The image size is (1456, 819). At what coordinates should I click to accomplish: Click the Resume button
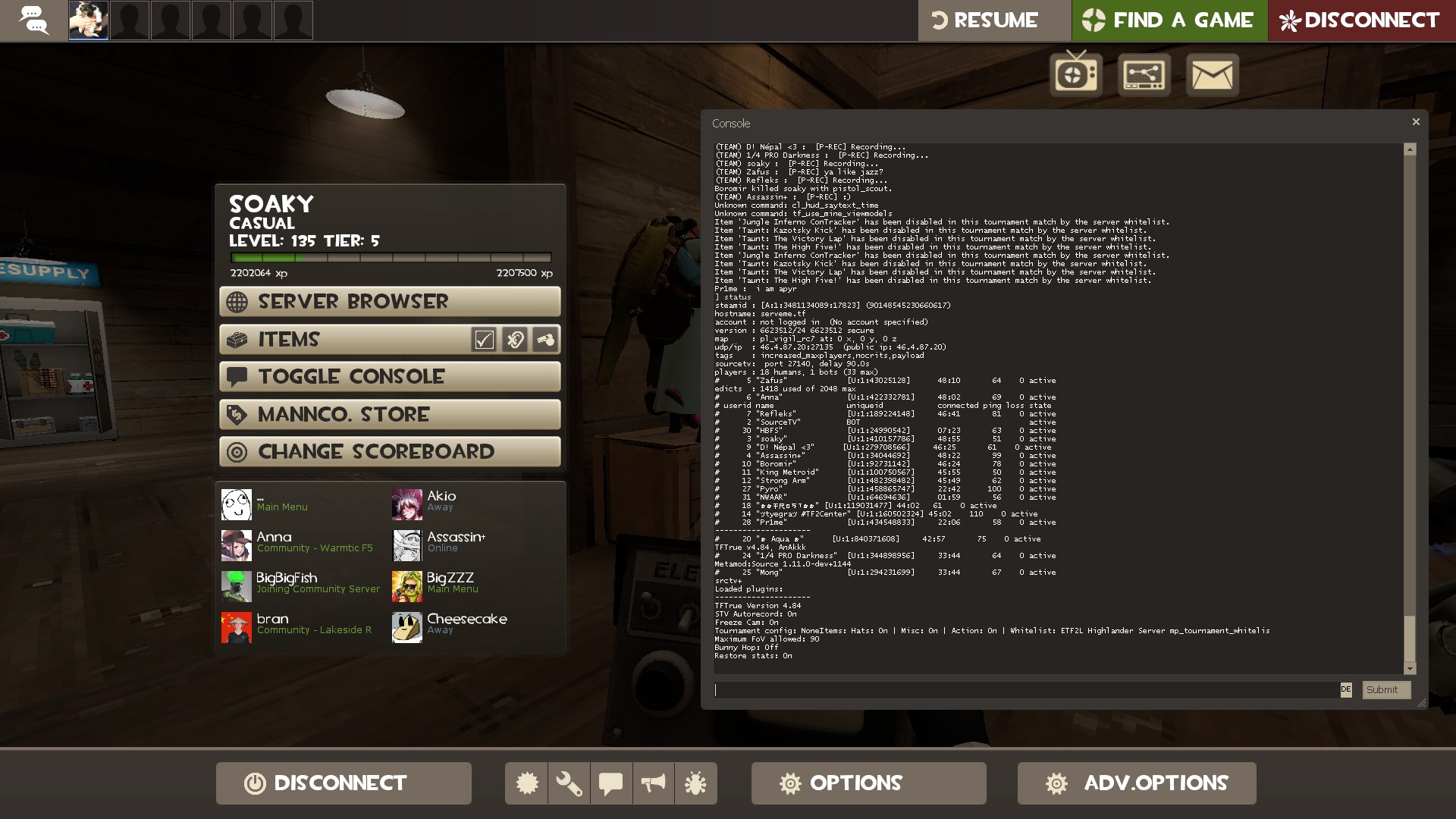994,20
